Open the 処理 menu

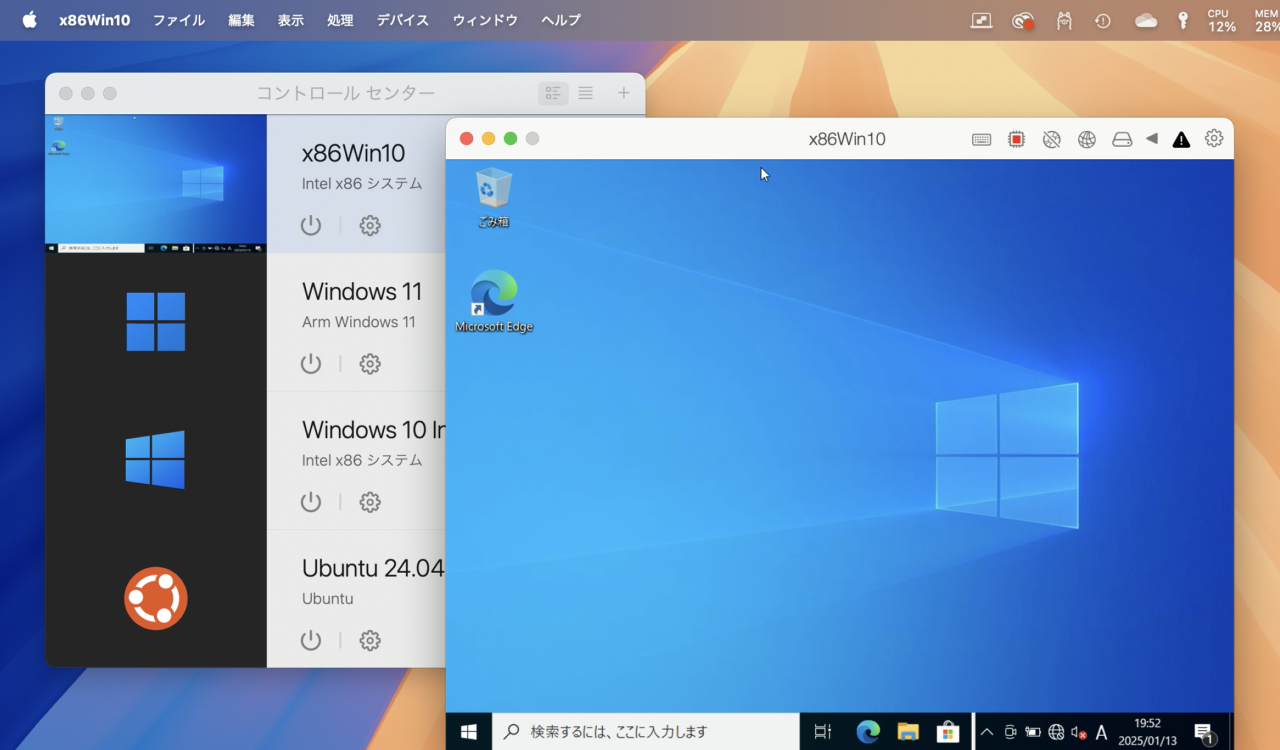pyautogui.click(x=340, y=20)
